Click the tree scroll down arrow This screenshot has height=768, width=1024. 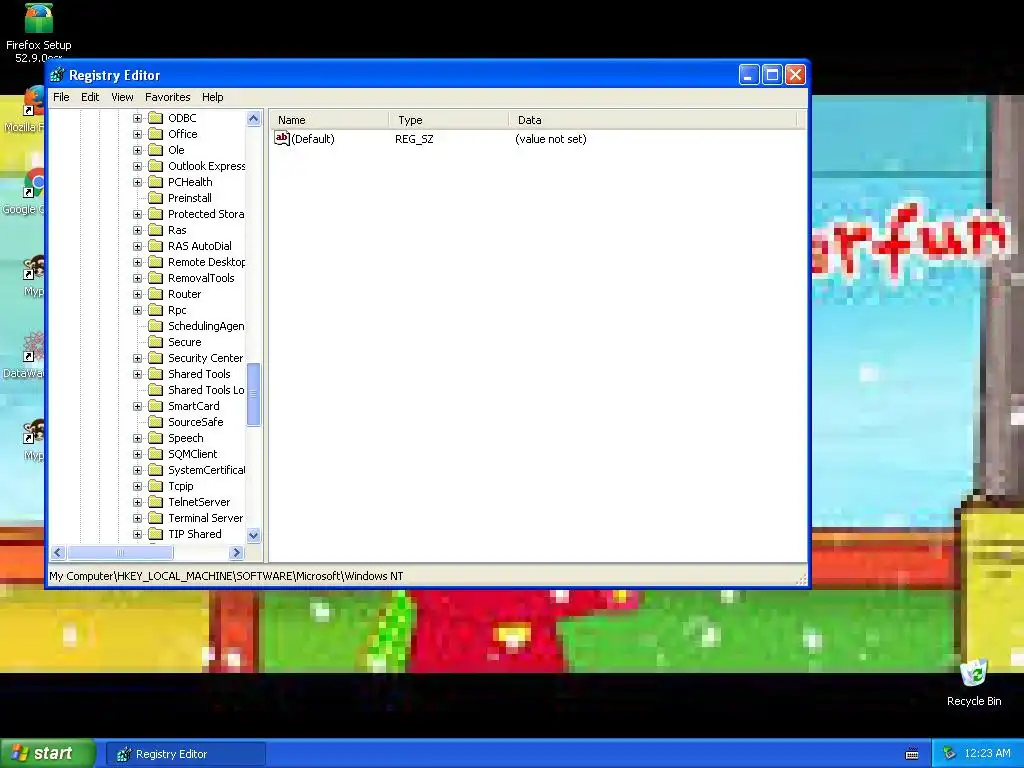pos(253,535)
